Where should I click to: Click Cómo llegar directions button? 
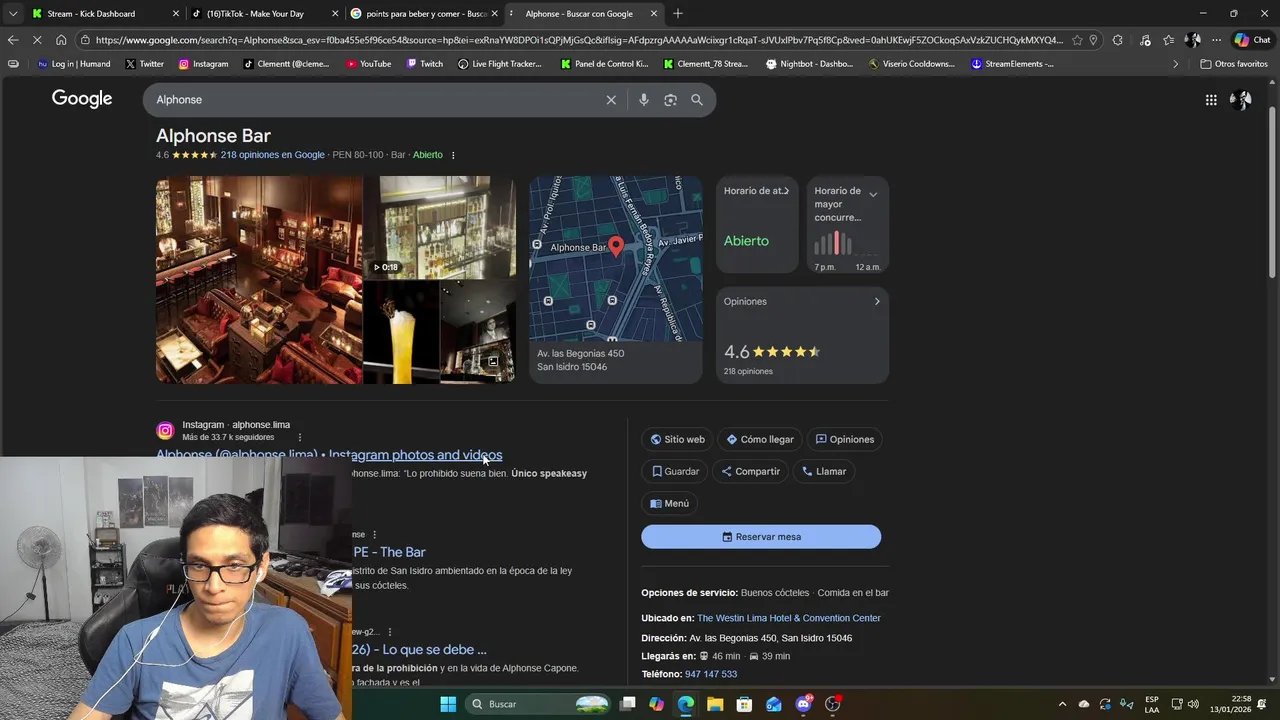coord(760,439)
